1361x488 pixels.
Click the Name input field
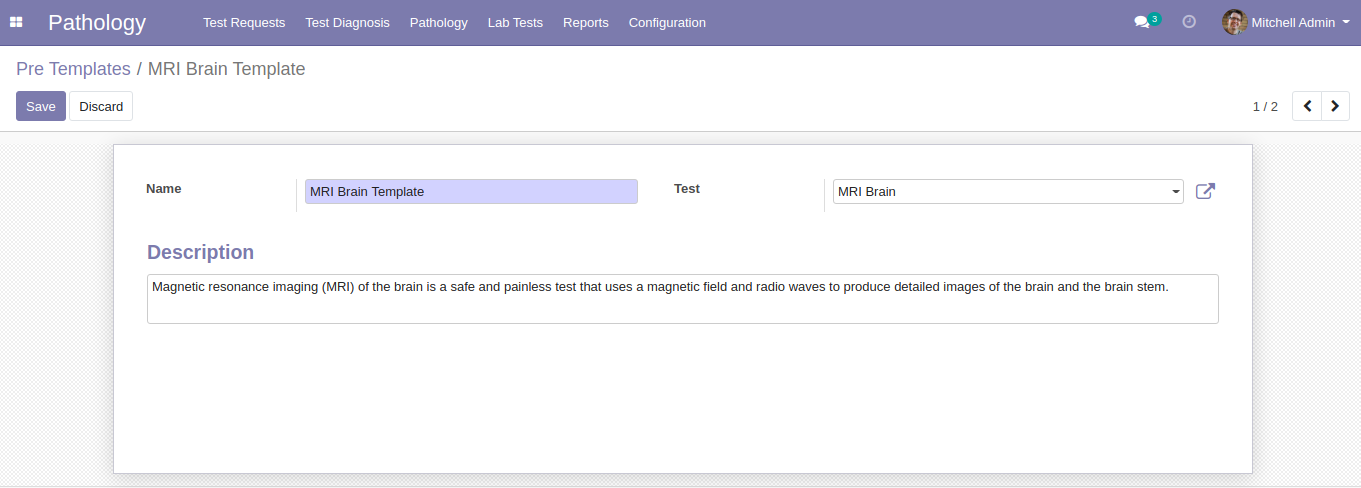pyautogui.click(x=471, y=191)
